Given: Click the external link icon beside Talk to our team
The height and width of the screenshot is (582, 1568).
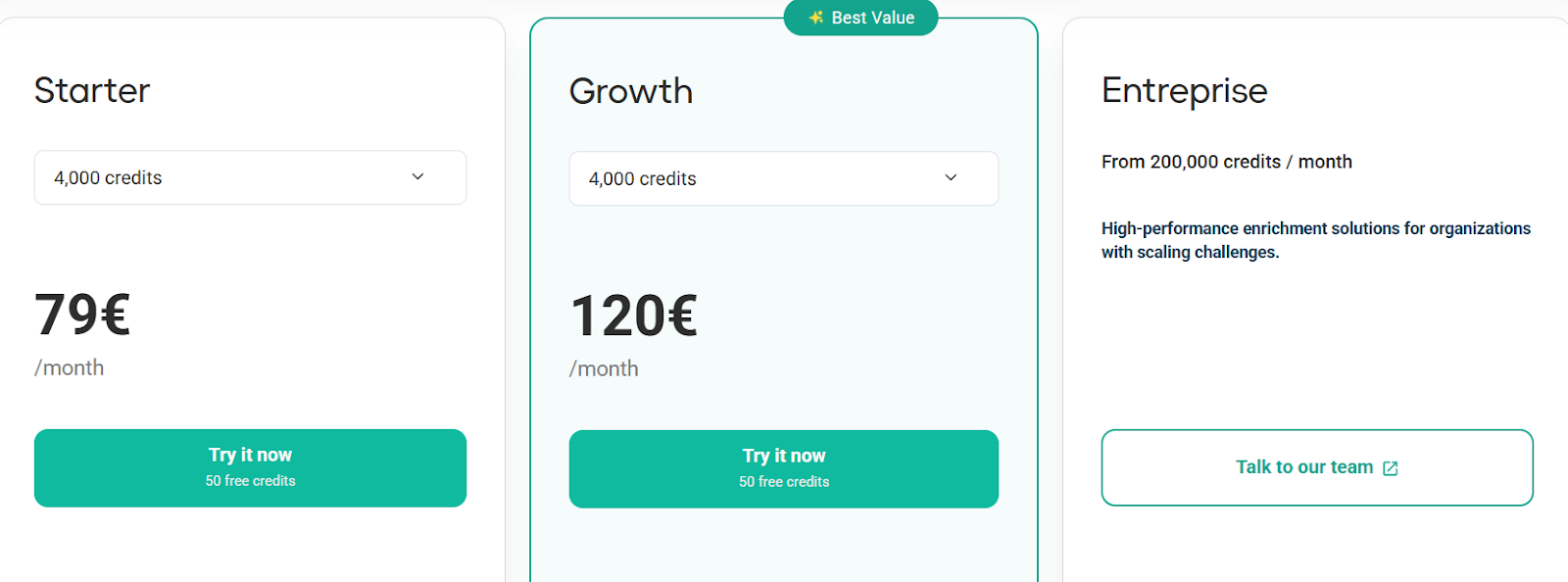Looking at the screenshot, I should click(x=1391, y=467).
